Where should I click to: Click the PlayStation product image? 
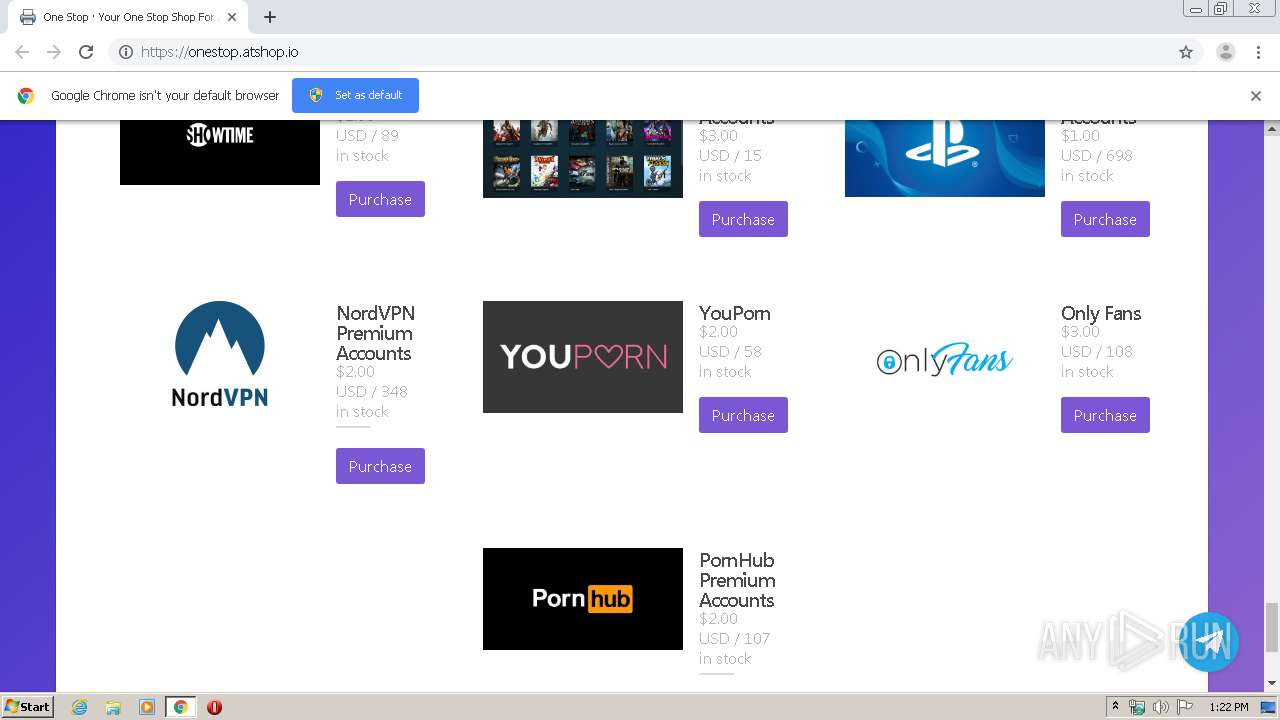945,158
